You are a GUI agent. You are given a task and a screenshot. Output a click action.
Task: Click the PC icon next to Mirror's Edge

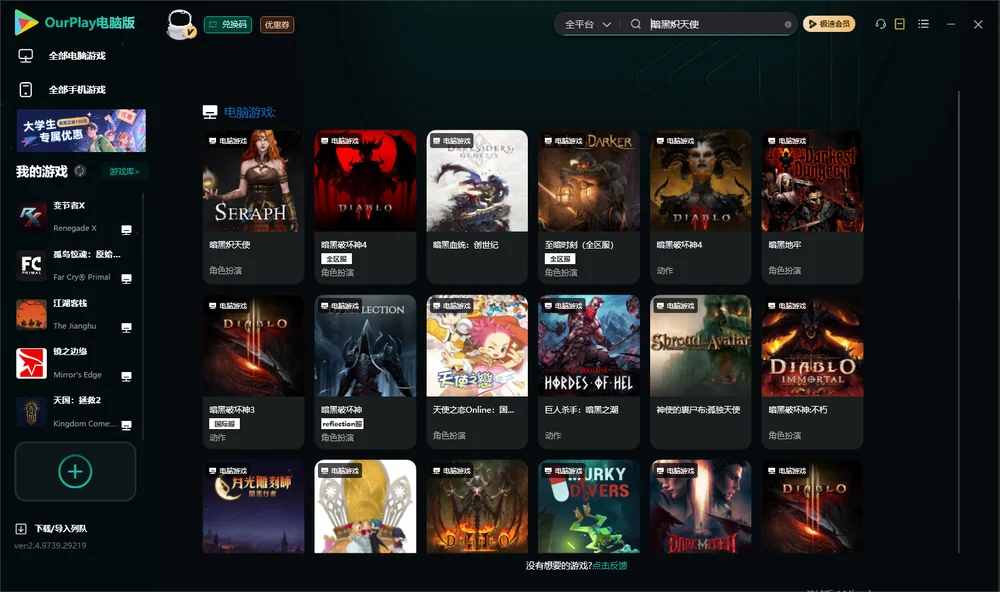126,376
